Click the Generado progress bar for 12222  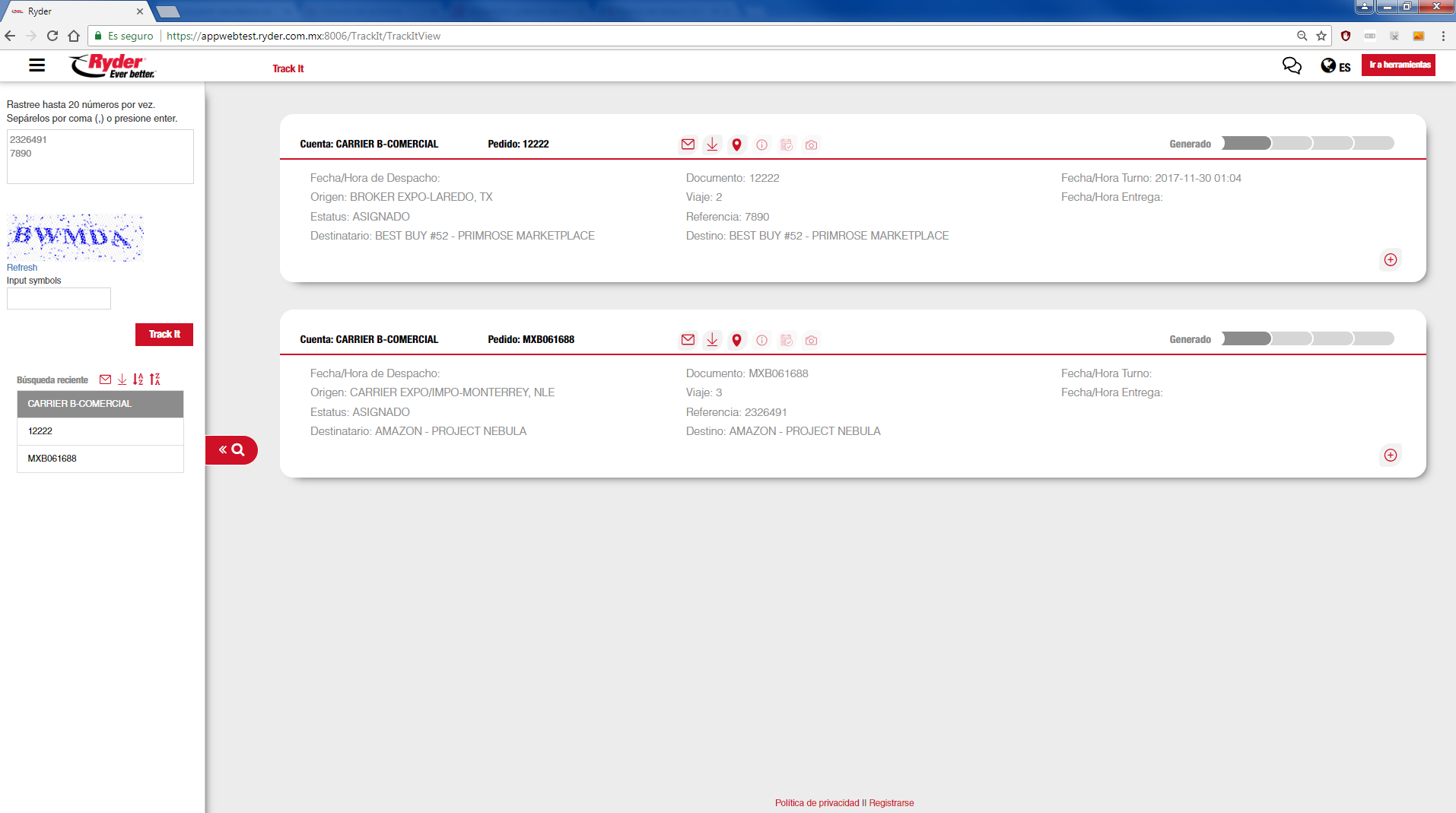[1307, 144]
